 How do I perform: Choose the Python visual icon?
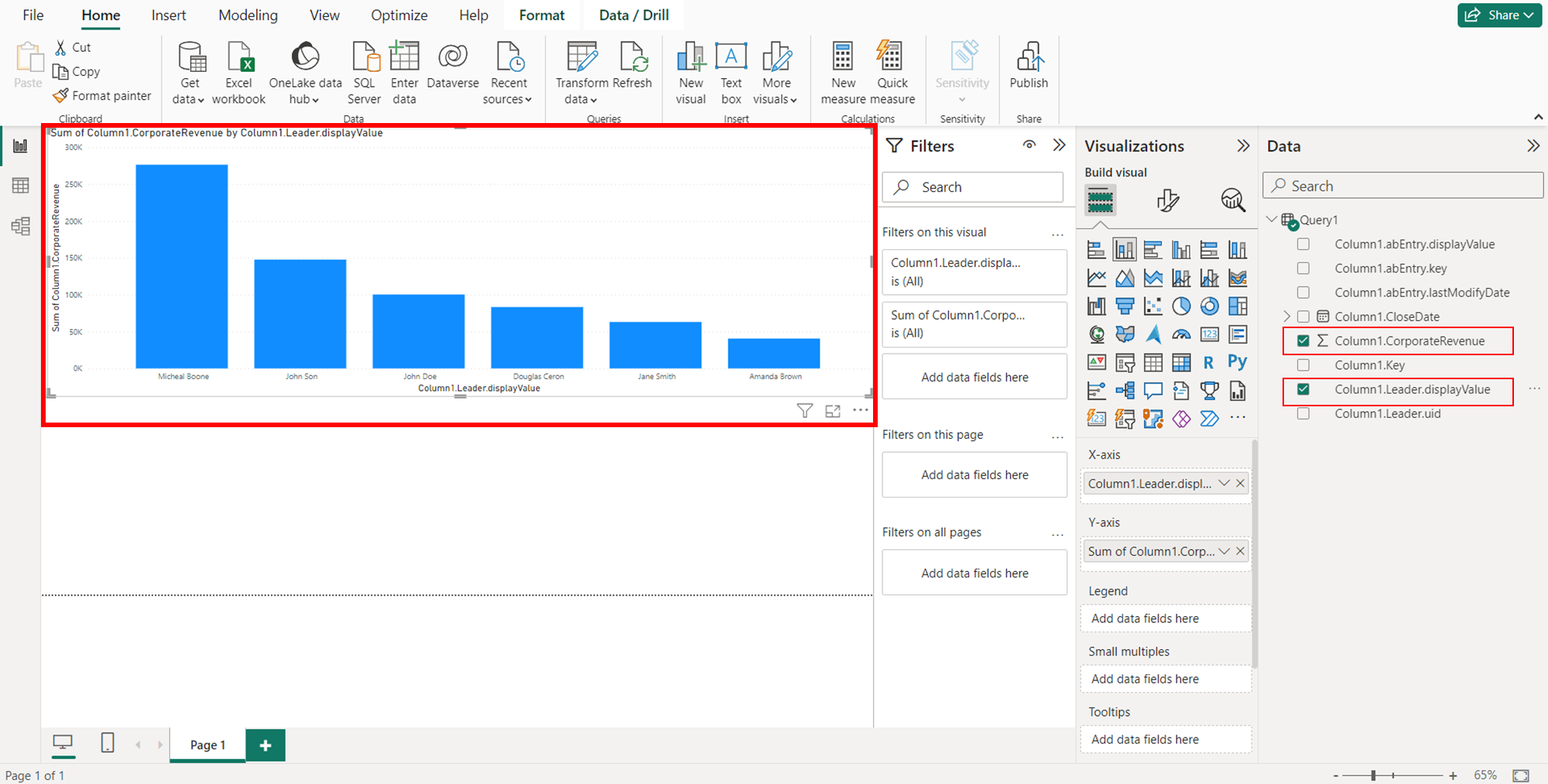coord(1237,362)
